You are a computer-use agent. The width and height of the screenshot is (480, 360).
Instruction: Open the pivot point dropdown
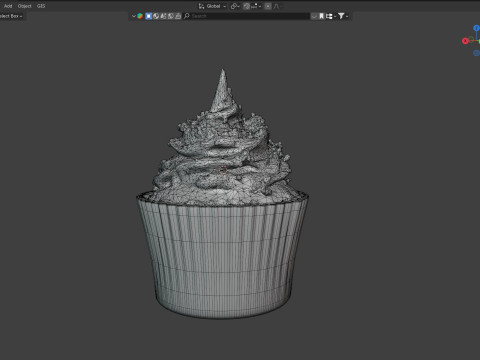235,6
